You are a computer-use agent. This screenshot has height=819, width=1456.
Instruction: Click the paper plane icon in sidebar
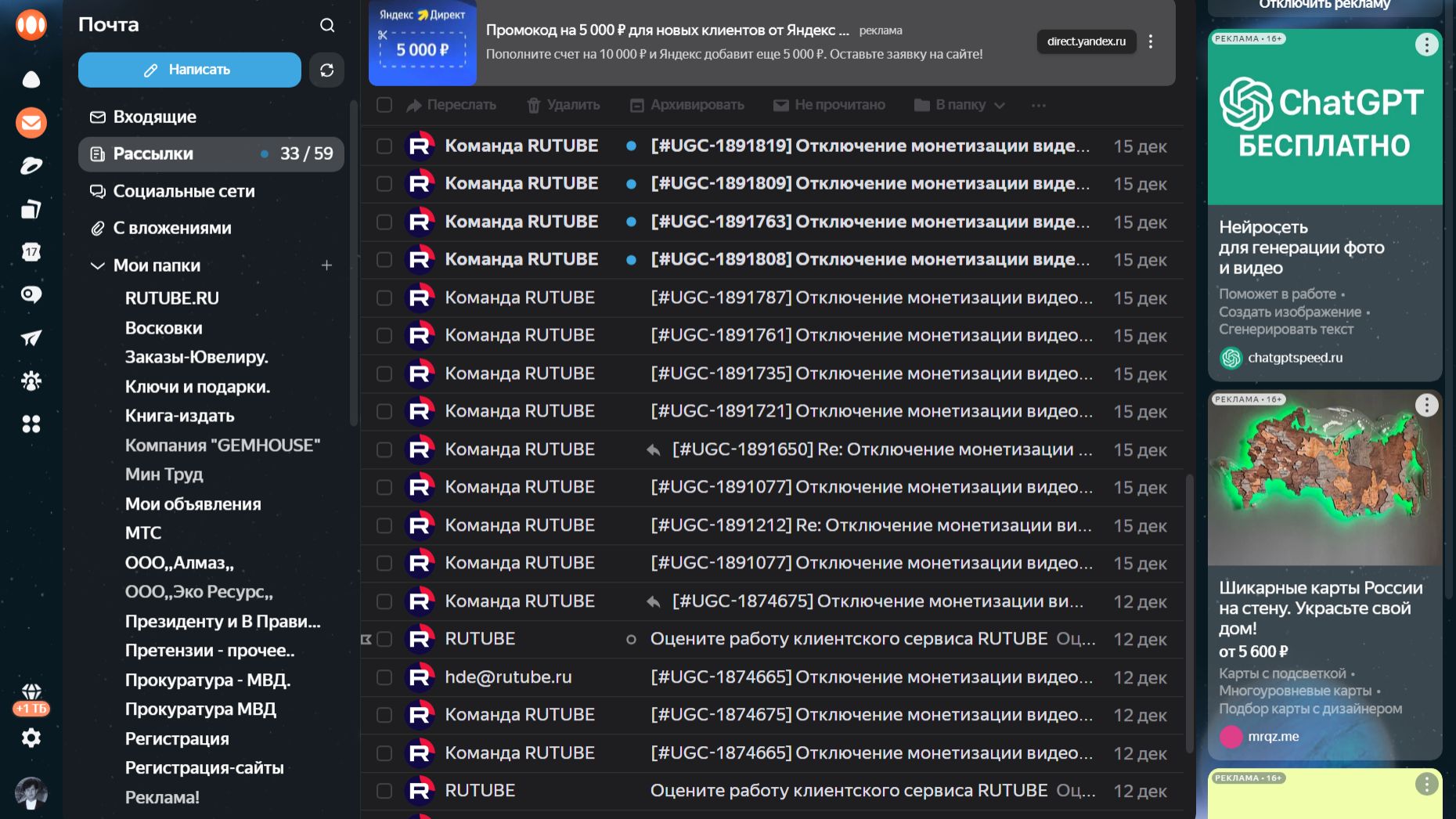[31, 338]
